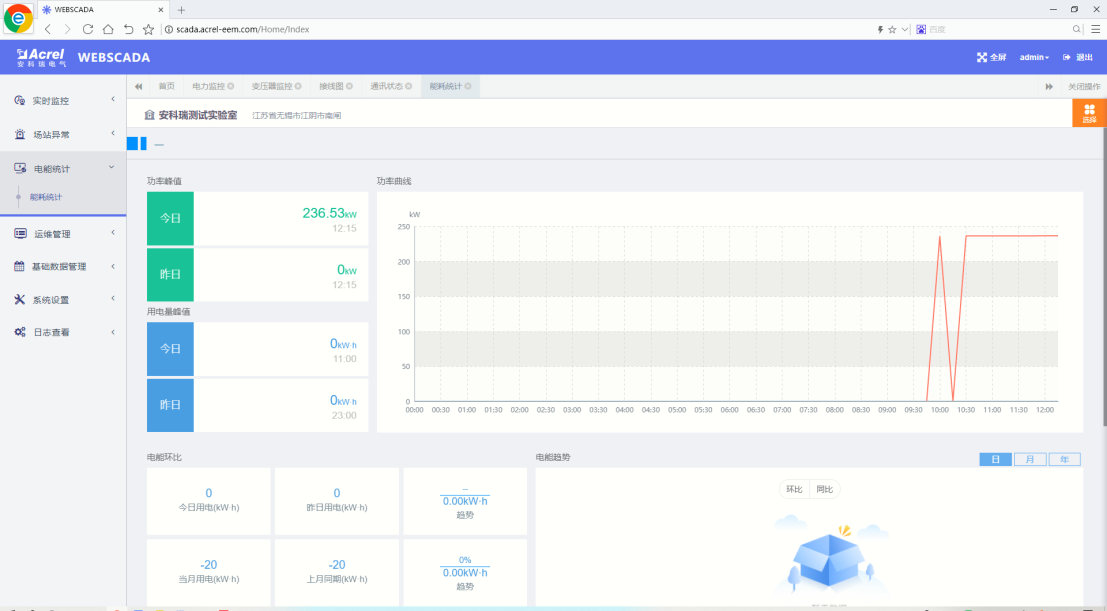Viewport: 1107px width, 611px height.
Task: Click the 运维管理 sidebar icon
Action: [20, 234]
